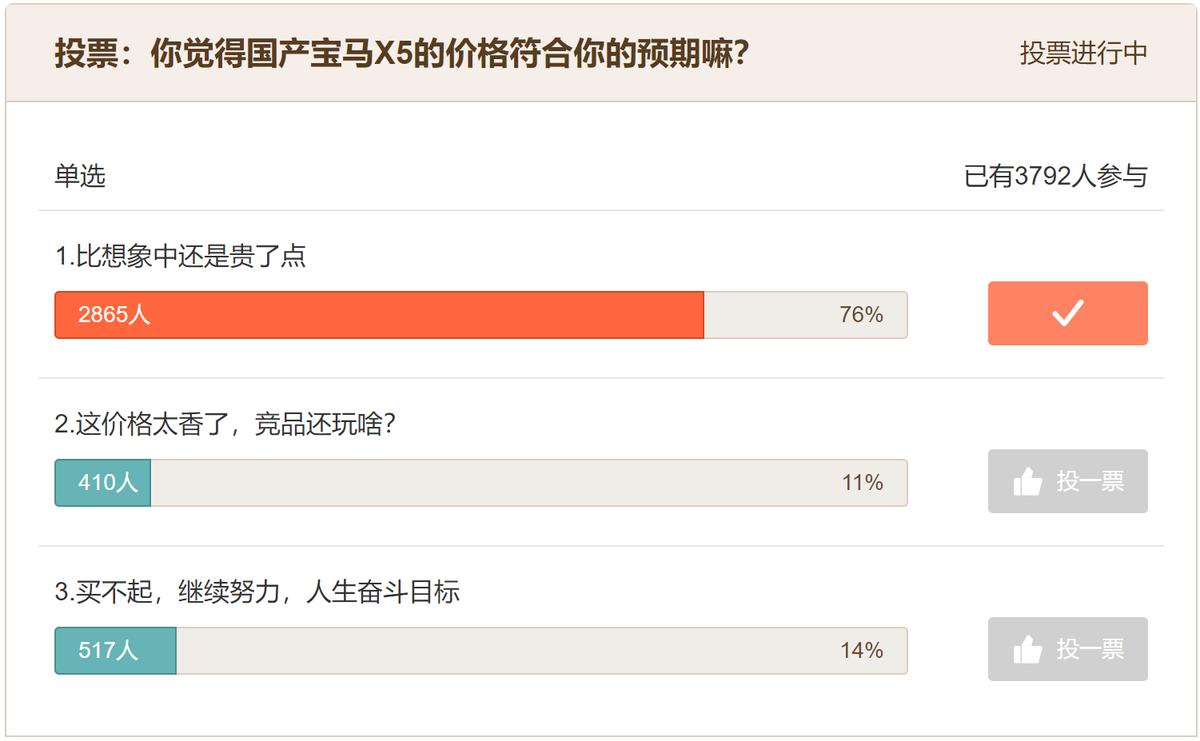Click the thumbs-up icon beside 买不起 option

click(x=1027, y=650)
